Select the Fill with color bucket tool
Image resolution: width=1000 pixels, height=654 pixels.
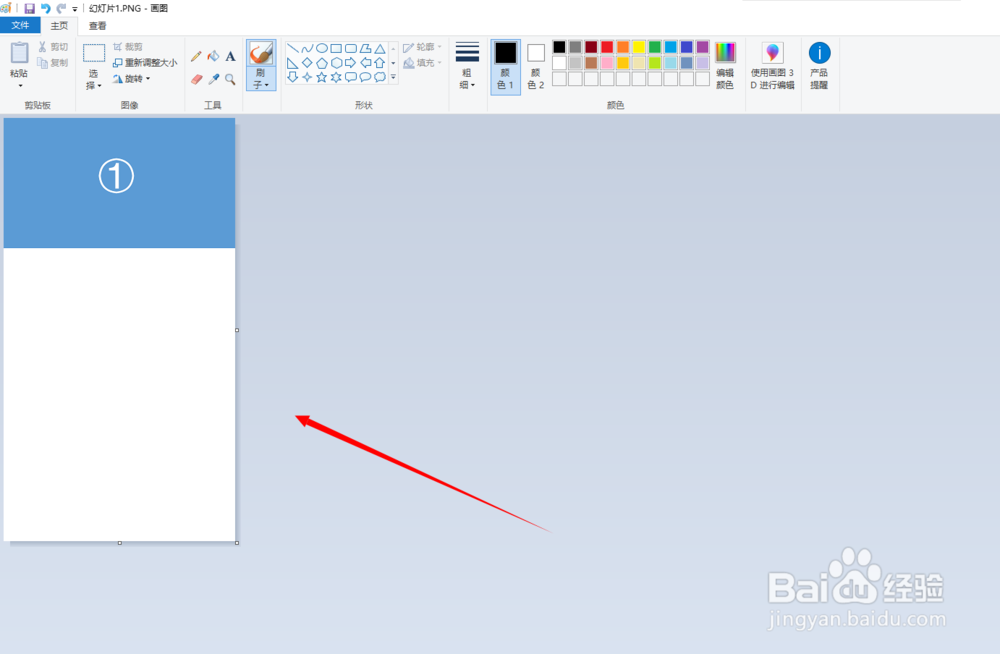(214, 57)
